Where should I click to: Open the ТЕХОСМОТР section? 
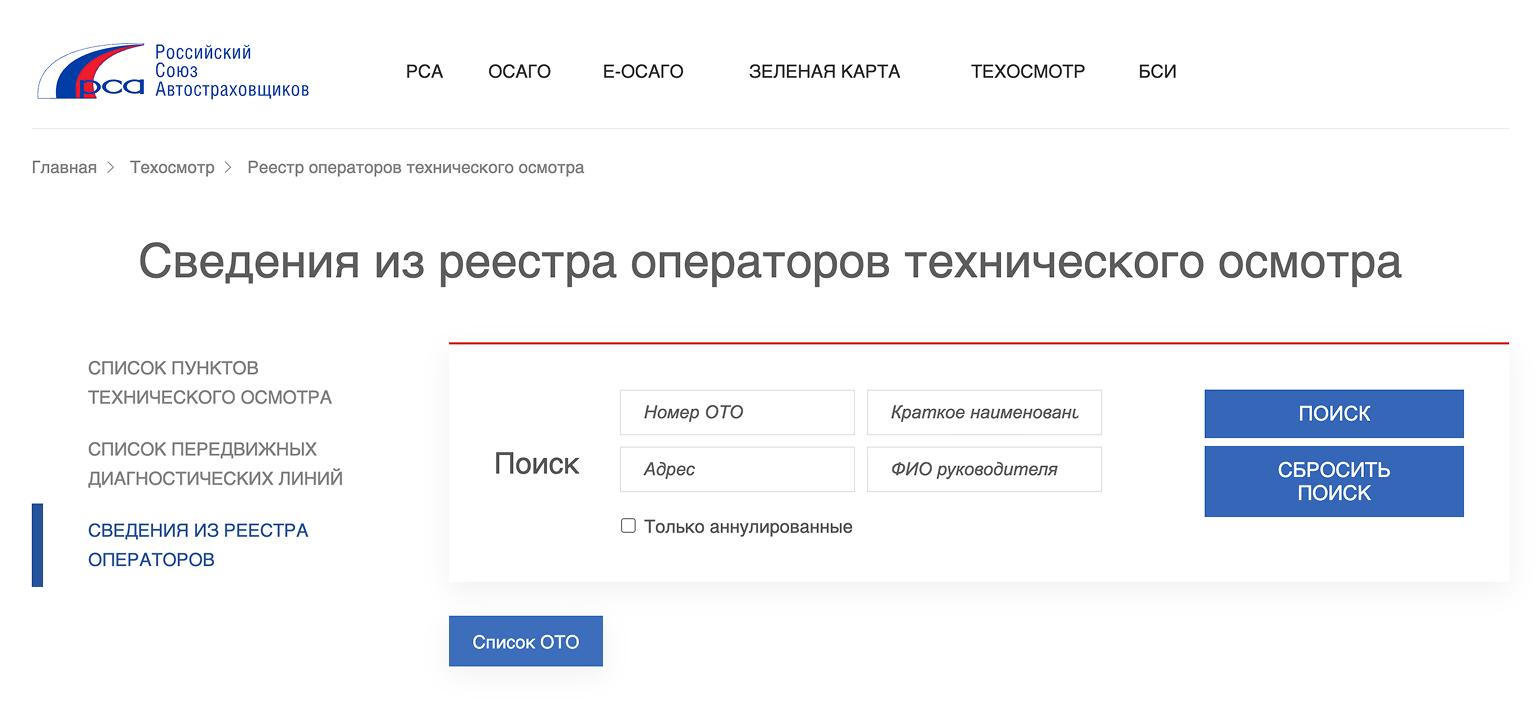click(1028, 71)
